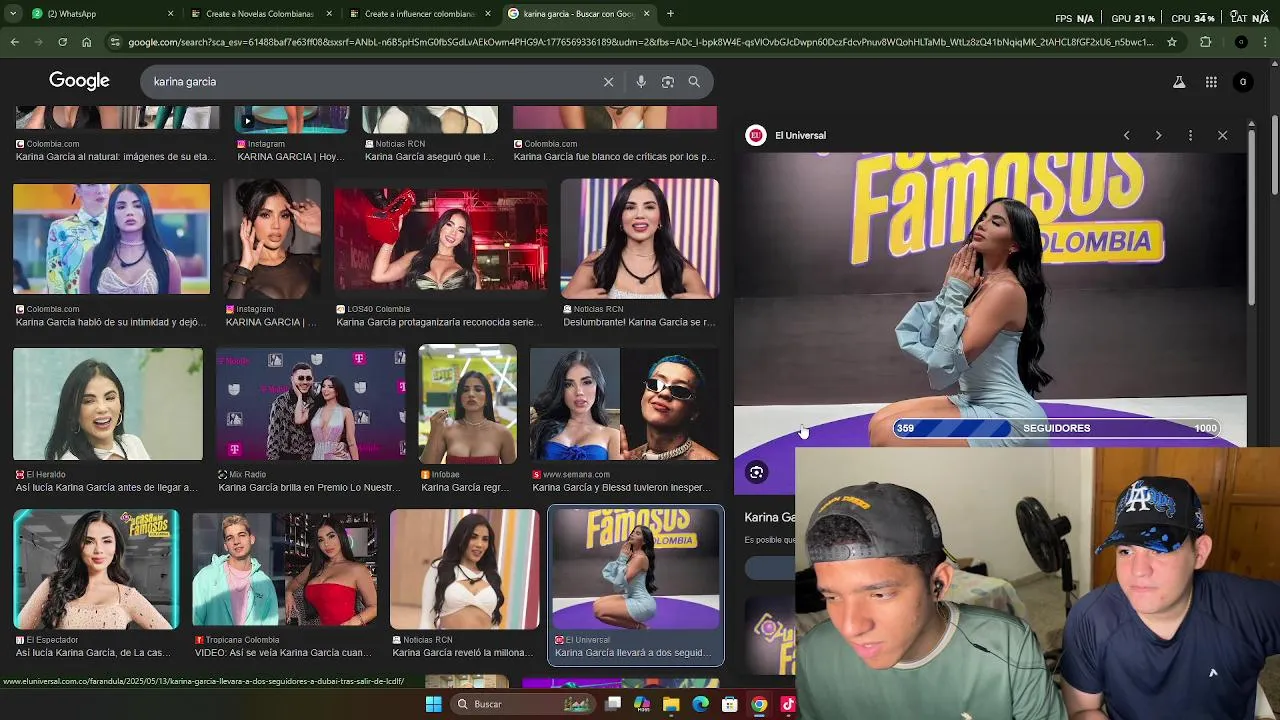Click 'Karina García reveló la millona...' caption
This screenshot has height=720, width=1280.
[x=464, y=653]
